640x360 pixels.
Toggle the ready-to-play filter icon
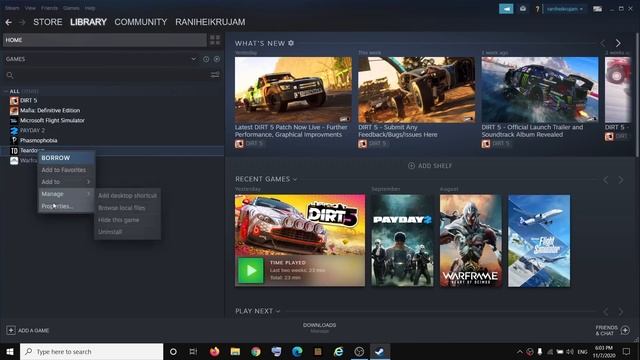(217, 59)
